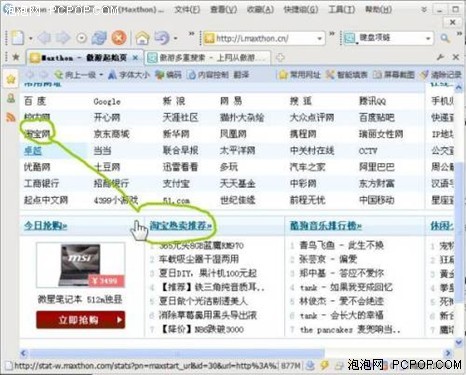Open the RSS feed icon in sidebar
466x375 pixels.
[11, 117]
